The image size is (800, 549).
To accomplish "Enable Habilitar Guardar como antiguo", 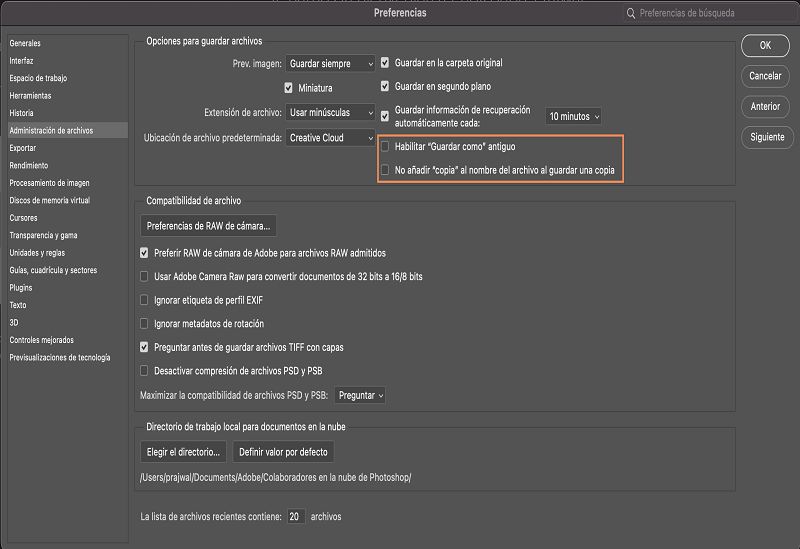I will (385, 146).
